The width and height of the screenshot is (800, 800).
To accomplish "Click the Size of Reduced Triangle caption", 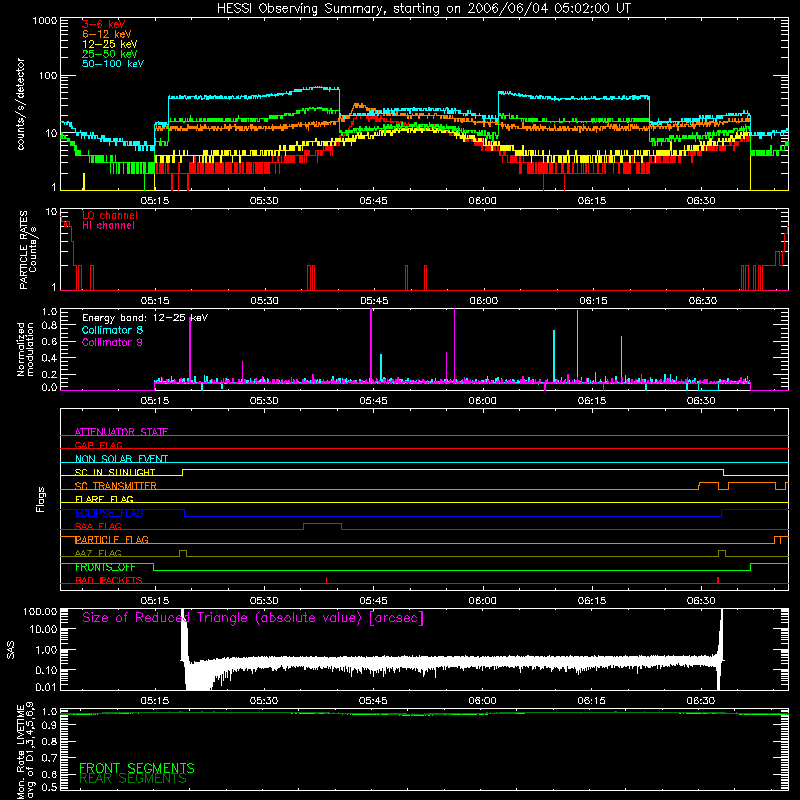I will 253,618.
